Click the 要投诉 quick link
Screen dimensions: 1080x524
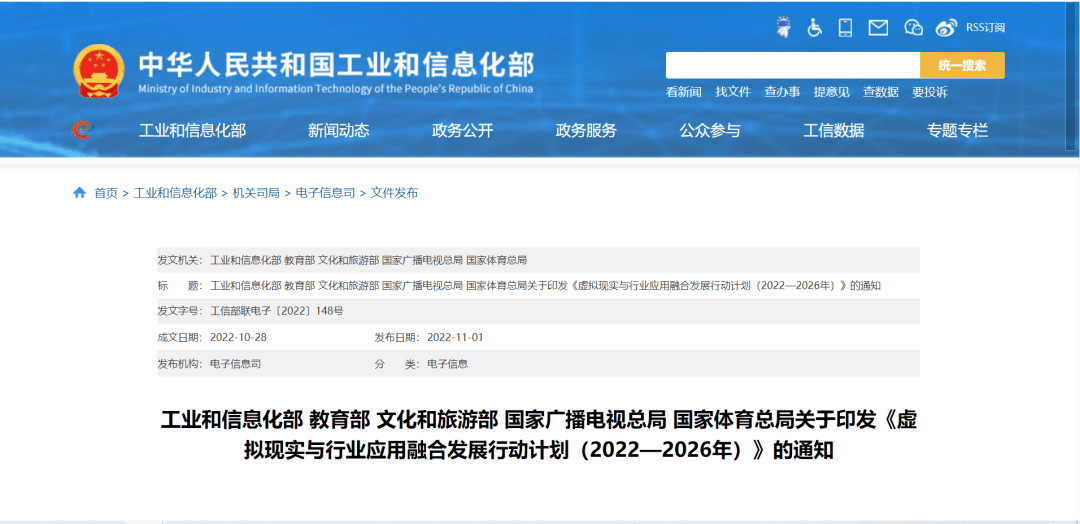point(929,92)
